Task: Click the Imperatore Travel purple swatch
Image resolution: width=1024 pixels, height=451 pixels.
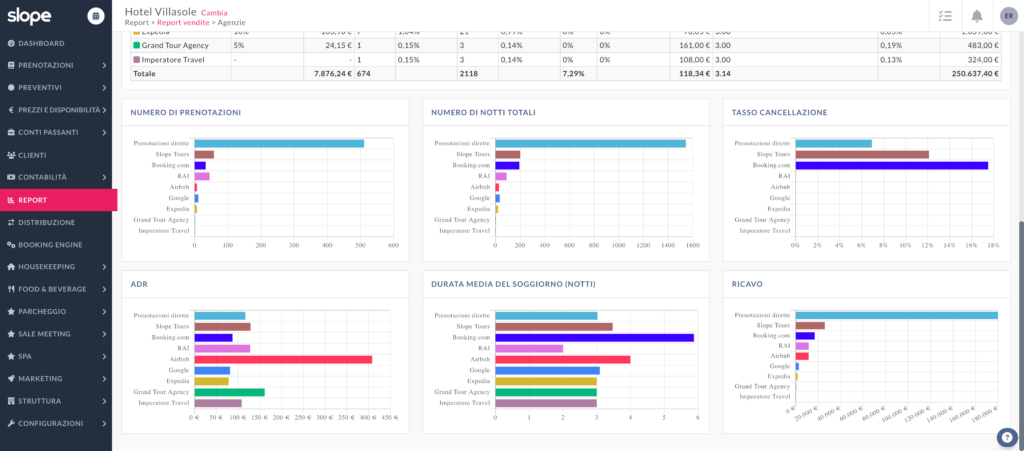Action: [x=136, y=59]
